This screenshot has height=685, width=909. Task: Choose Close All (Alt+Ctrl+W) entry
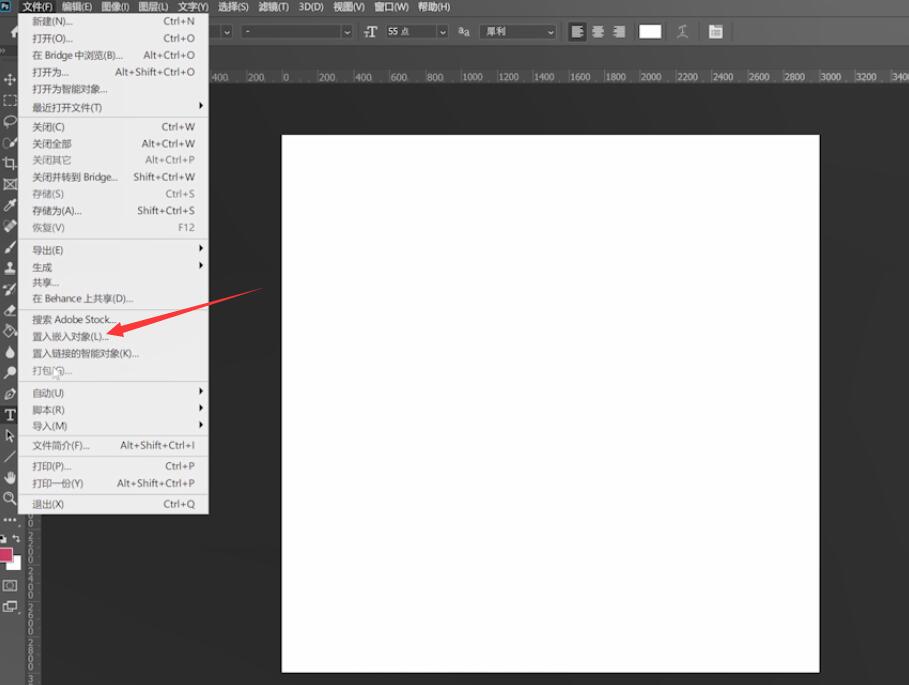click(x=114, y=143)
